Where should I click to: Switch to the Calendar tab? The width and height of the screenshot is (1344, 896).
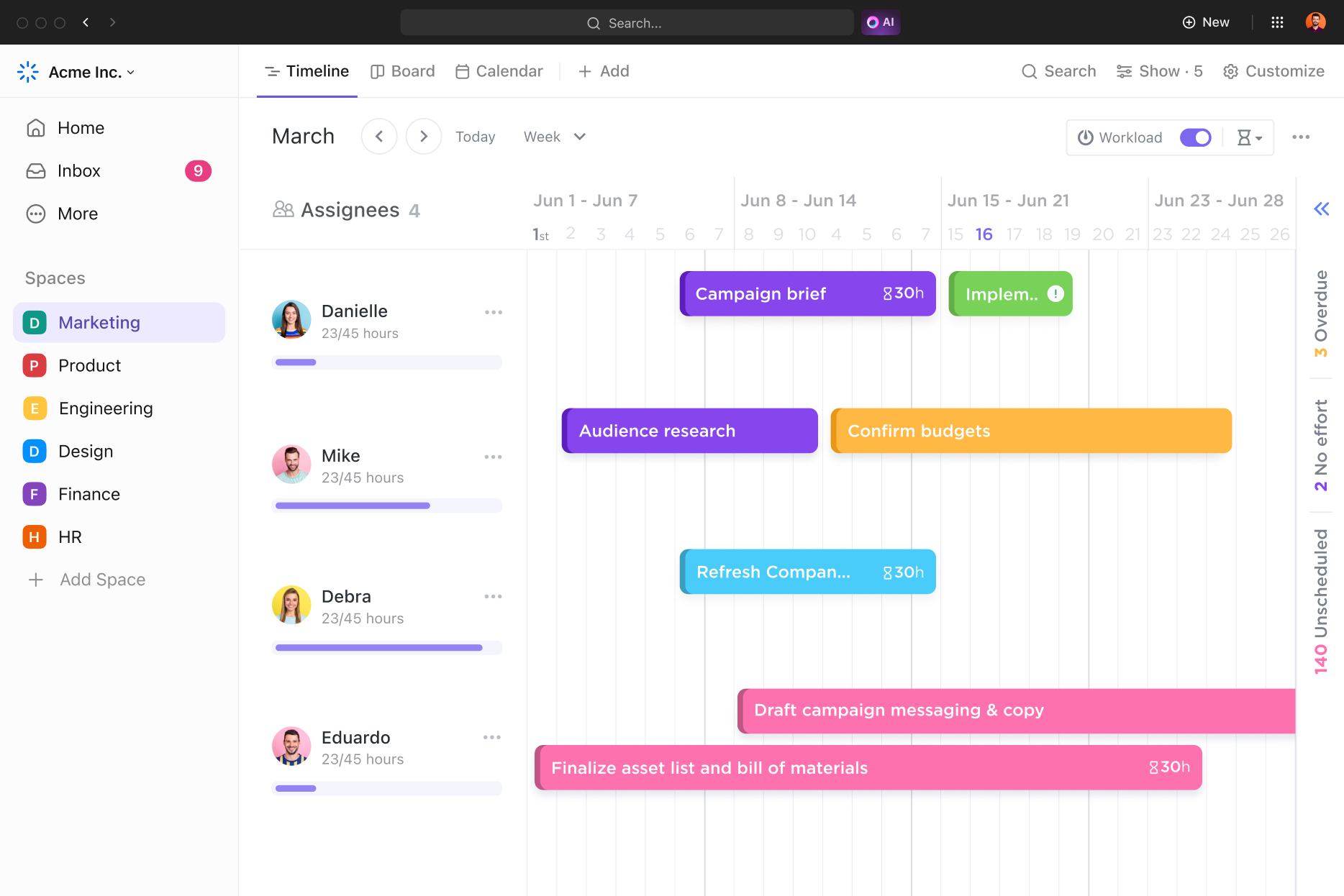coord(499,71)
